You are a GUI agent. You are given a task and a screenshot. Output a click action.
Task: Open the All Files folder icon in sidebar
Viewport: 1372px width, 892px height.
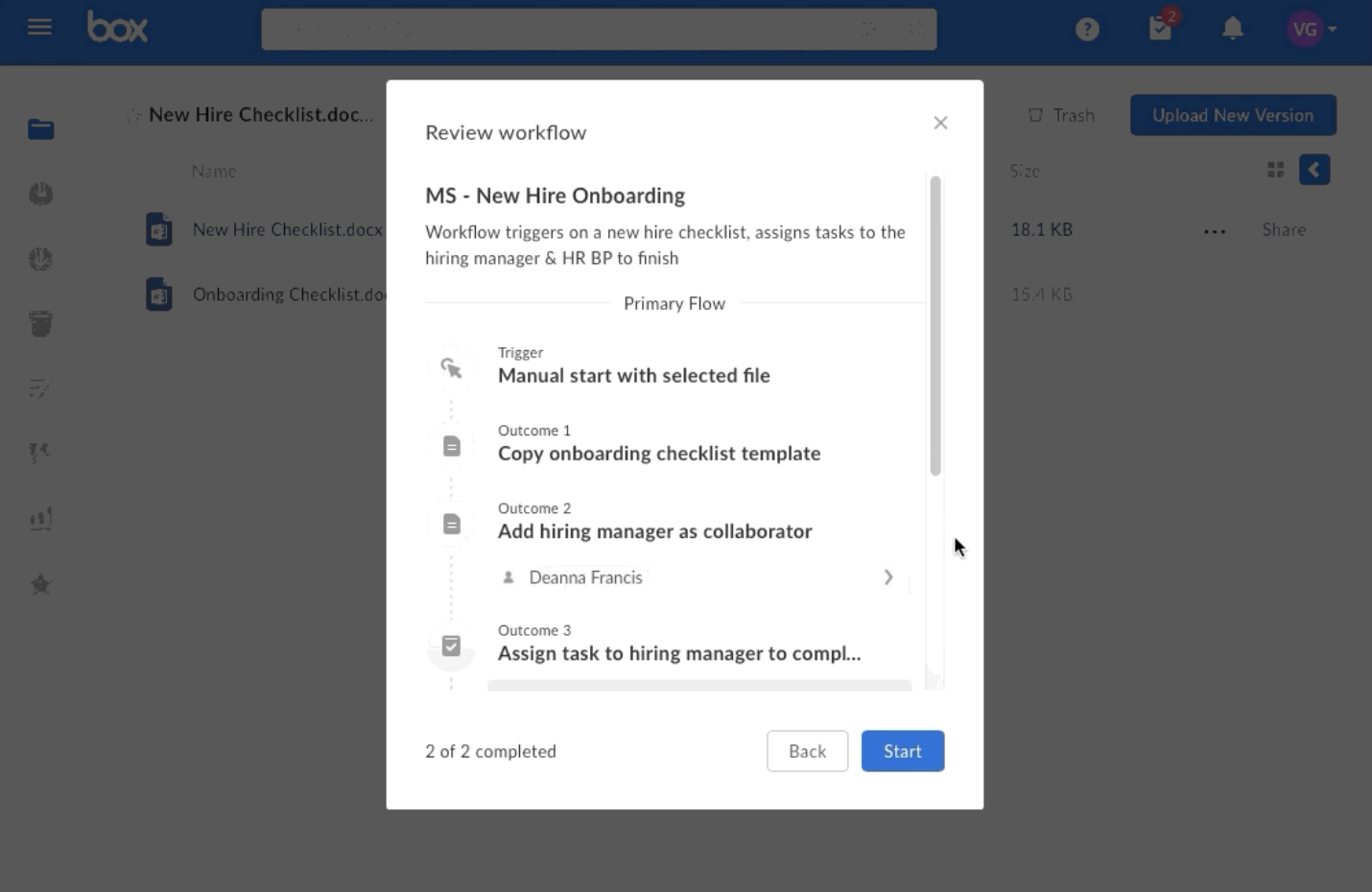[40, 129]
